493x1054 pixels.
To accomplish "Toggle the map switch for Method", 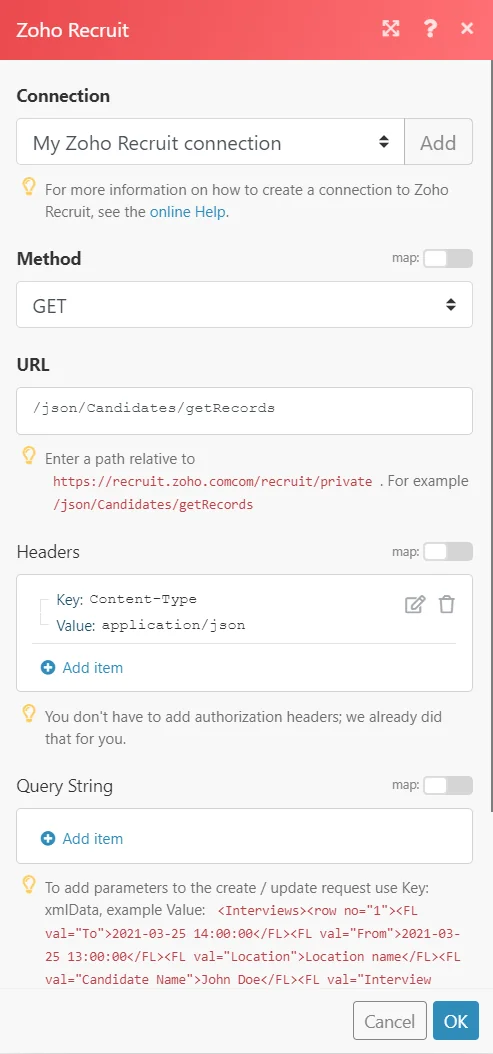I will [448, 259].
